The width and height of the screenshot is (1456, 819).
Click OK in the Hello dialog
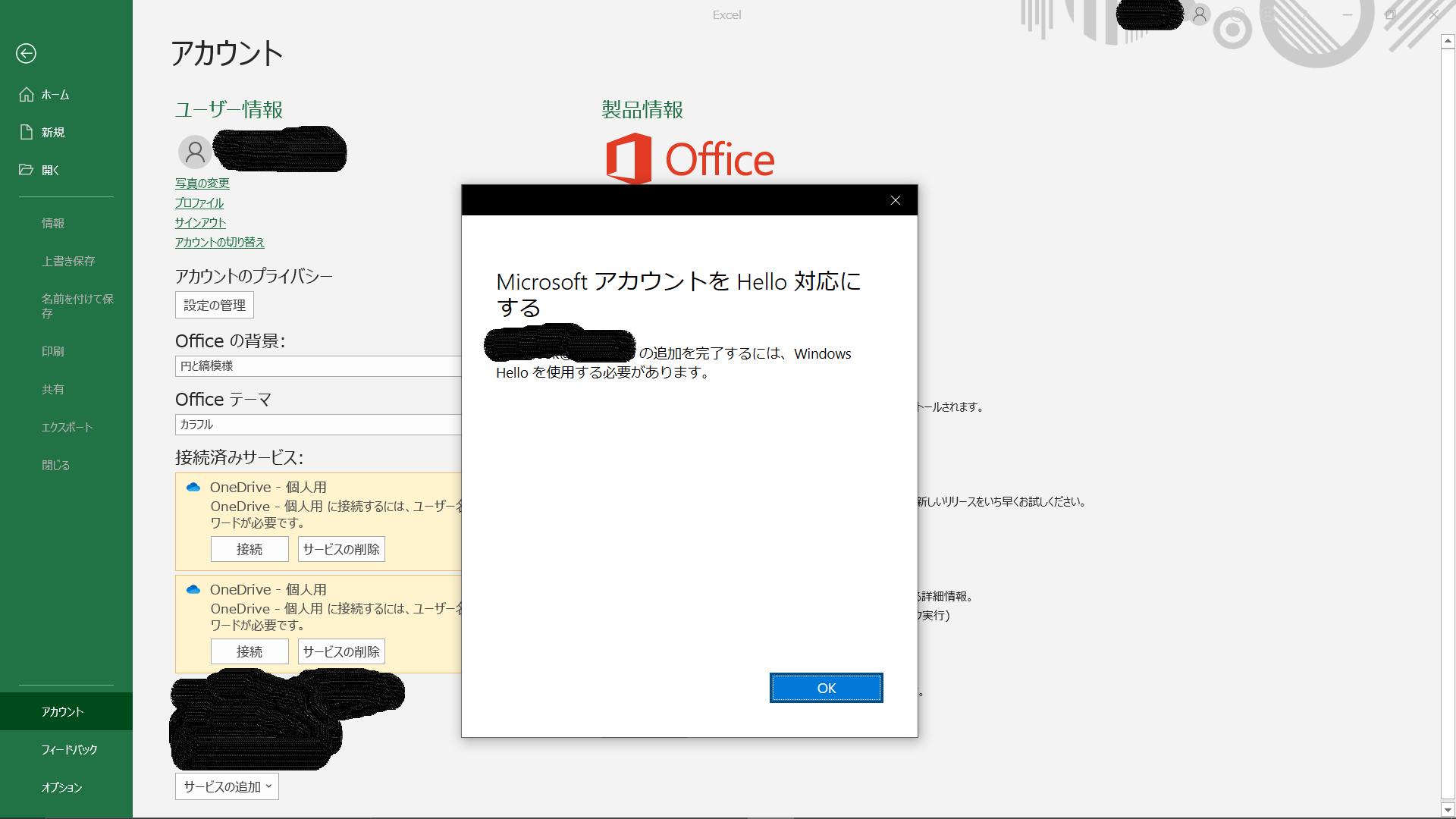[827, 688]
